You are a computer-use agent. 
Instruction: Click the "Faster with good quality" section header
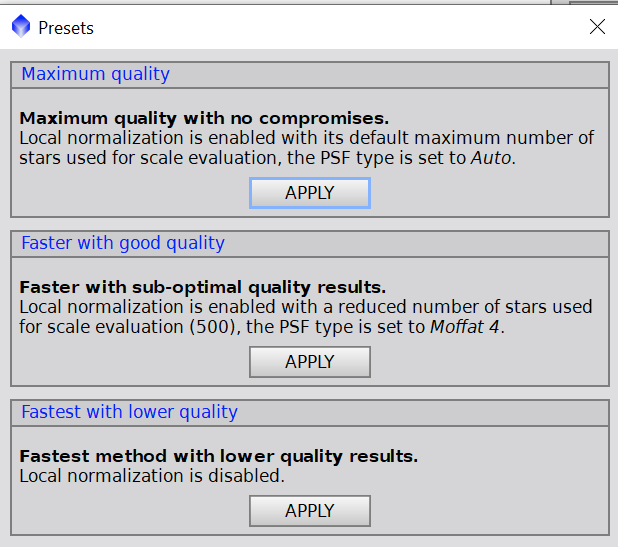pyautogui.click(x=123, y=243)
